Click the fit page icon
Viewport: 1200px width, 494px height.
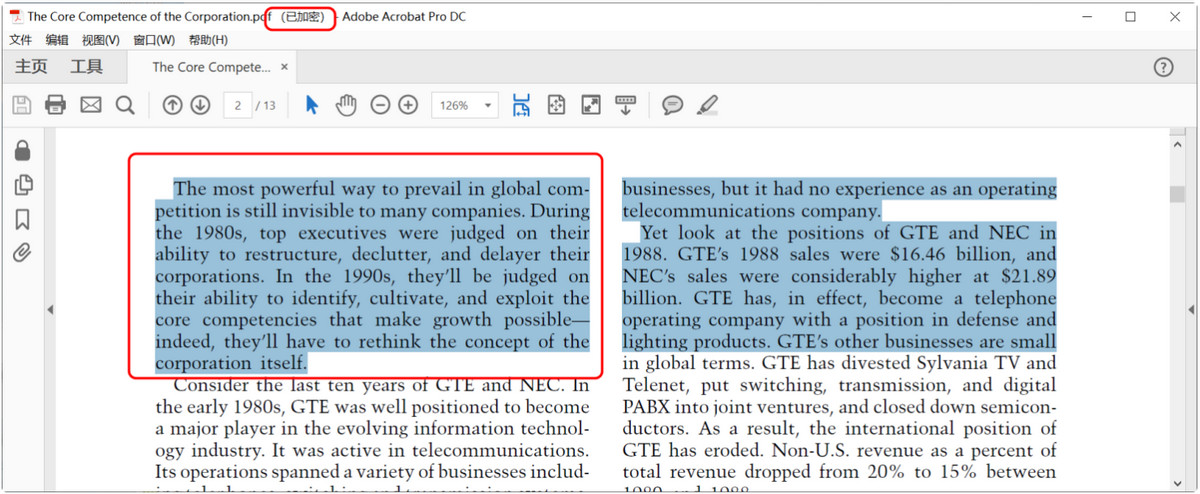[x=556, y=105]
